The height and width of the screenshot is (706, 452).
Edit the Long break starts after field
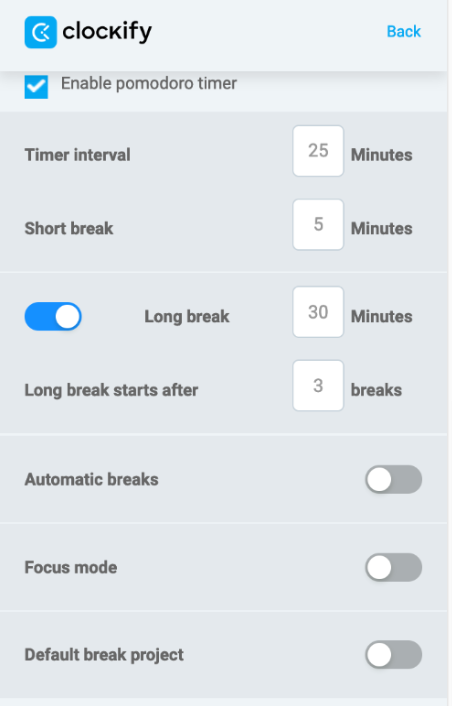pyautogui.click(x=318, y=385)
